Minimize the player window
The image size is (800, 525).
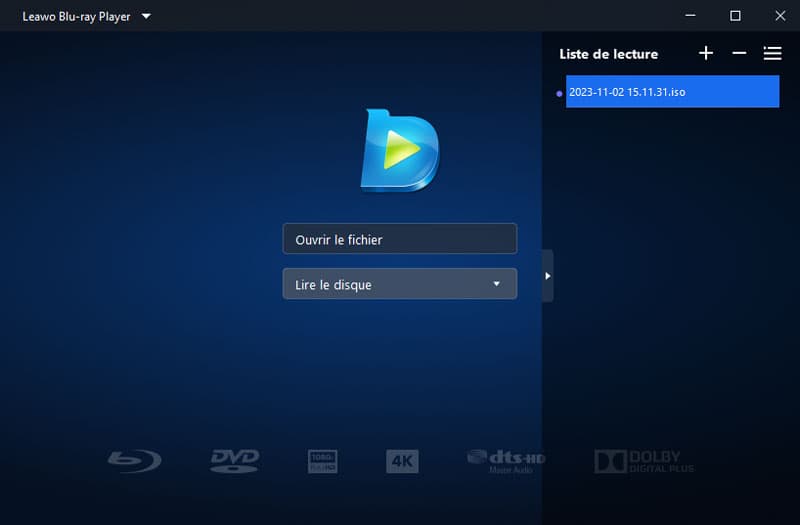[x=691, y=16]
